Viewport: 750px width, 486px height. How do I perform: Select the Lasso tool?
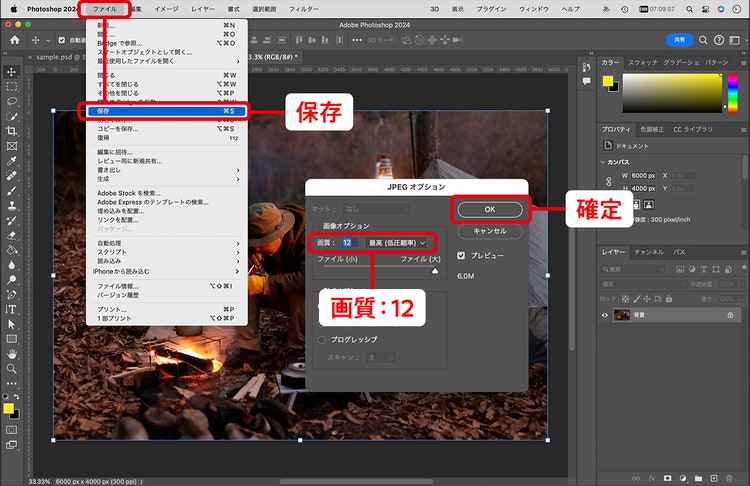point(11,101)
